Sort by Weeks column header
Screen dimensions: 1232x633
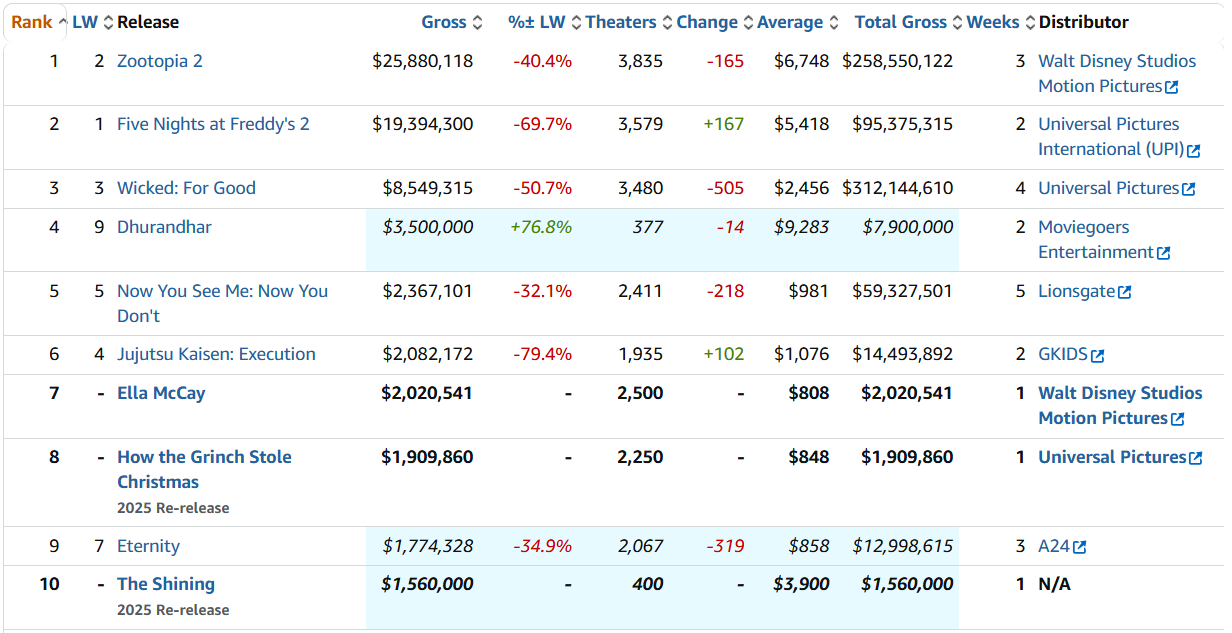(993, 22)
